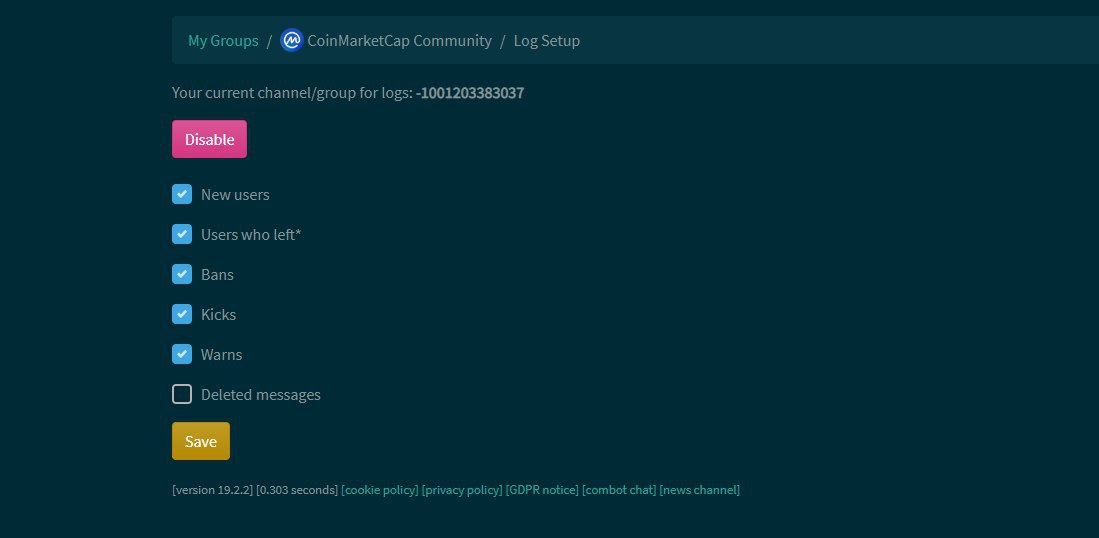Image resolution: width=1099 pixels, height=538 pixels.
Task: Click the version 19.2.2 footer text
Action: click(212, 490)
